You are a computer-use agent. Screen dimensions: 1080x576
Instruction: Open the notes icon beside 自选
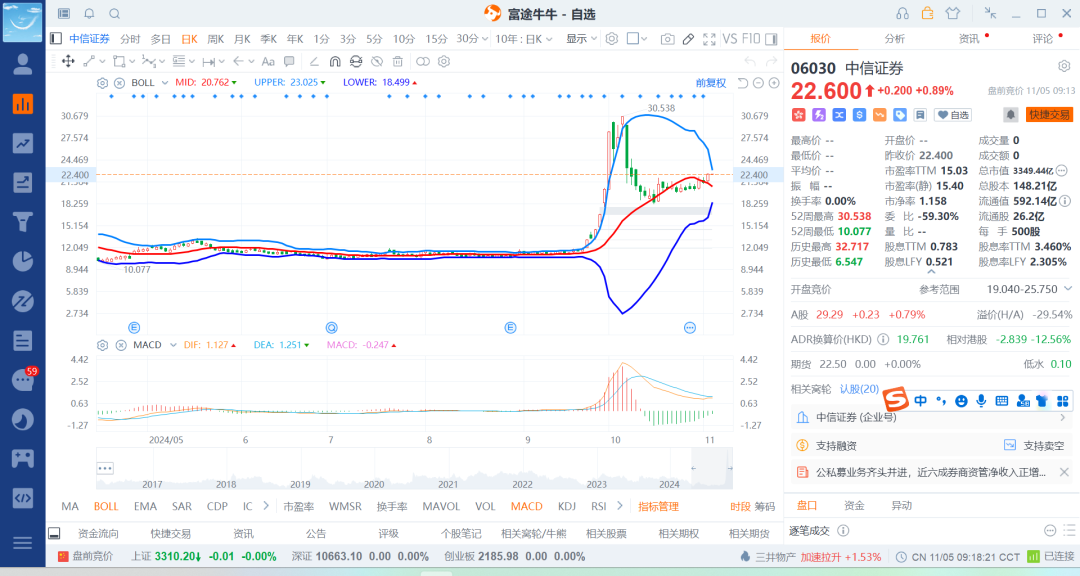[x=920, y=115]
